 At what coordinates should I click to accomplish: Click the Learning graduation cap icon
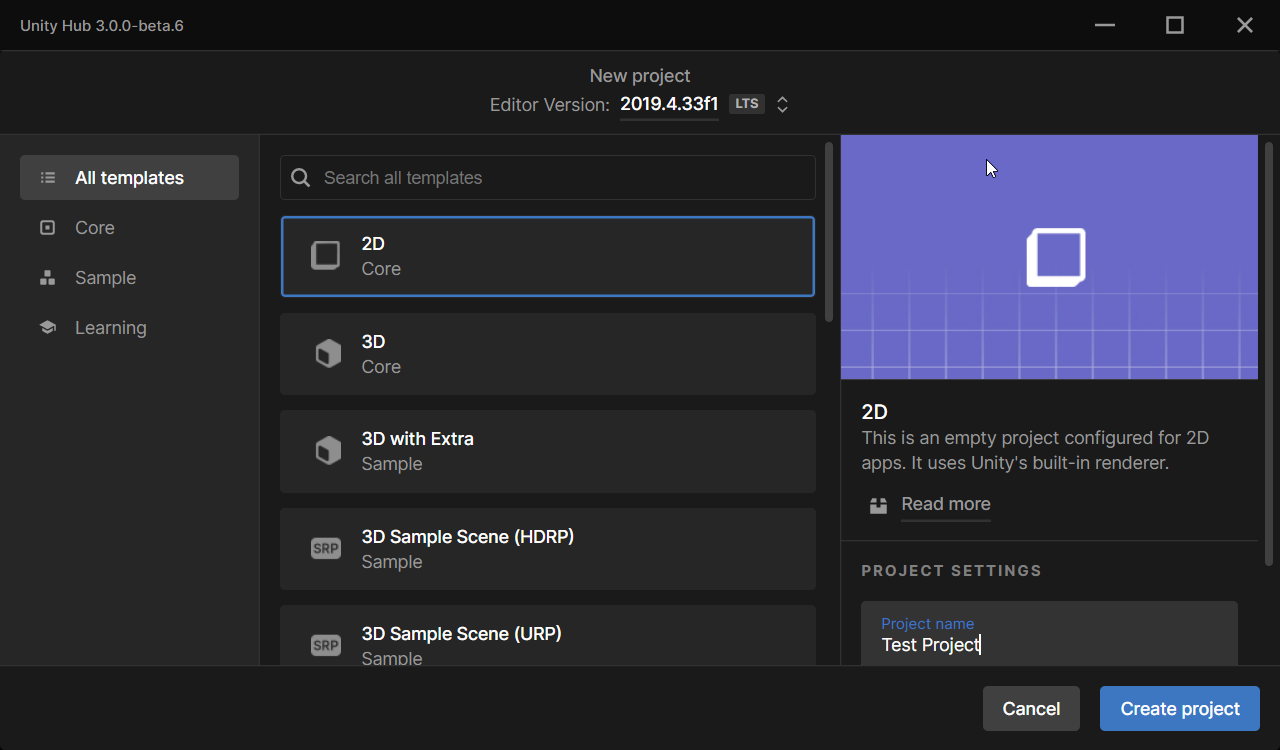tap(47, 328)
